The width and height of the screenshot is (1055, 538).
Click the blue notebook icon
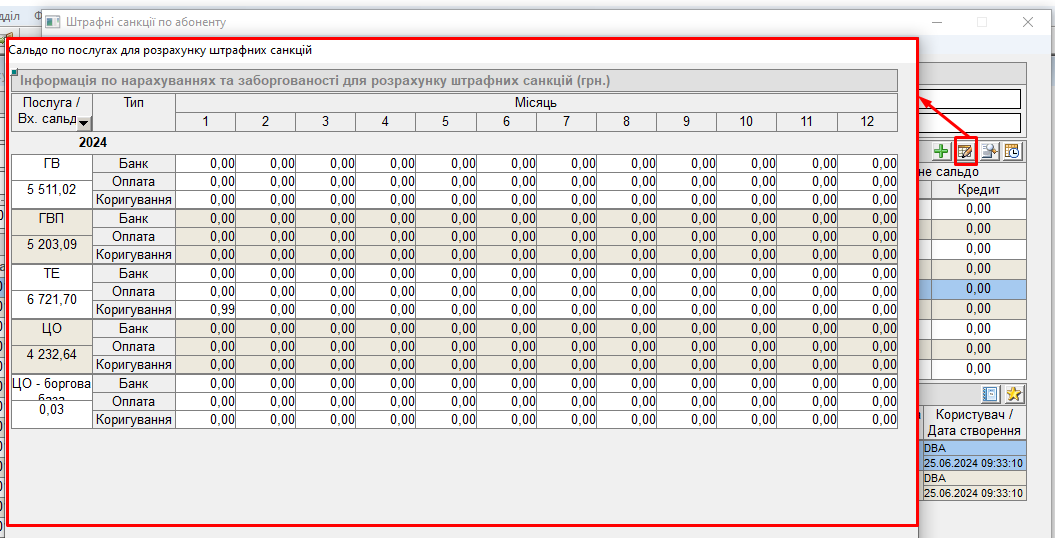tap(991, 395)
